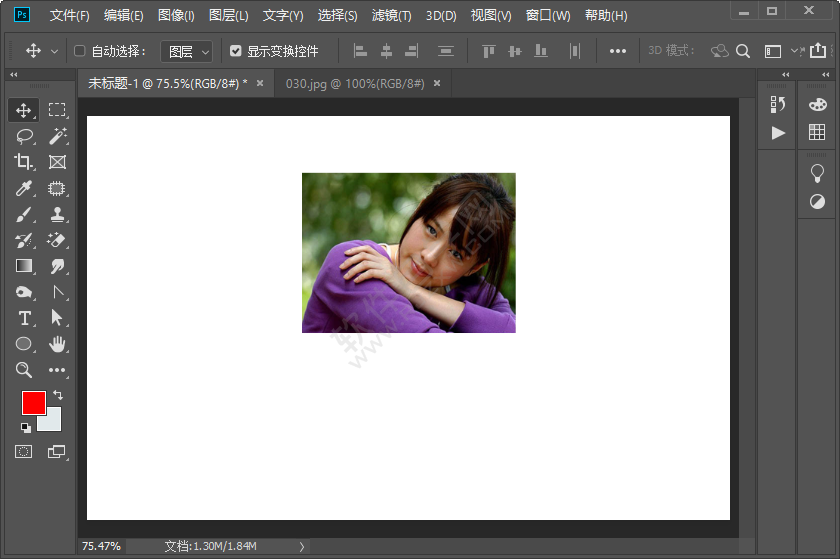840x559 pixels.
Task: Open the 图层 auto-select dropdown
Action: click(187, 51)
